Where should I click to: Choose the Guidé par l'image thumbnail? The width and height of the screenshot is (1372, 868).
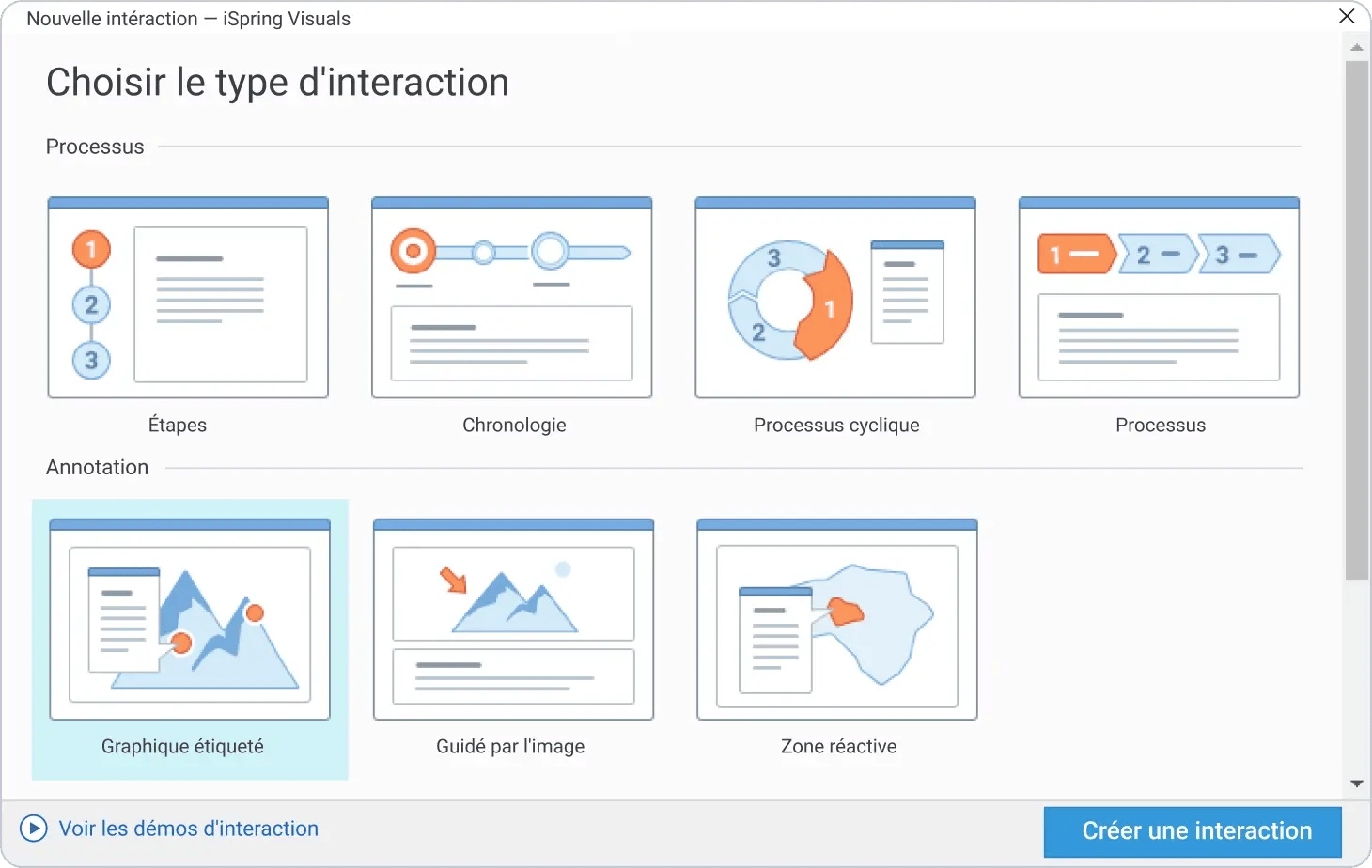point(513,620)
